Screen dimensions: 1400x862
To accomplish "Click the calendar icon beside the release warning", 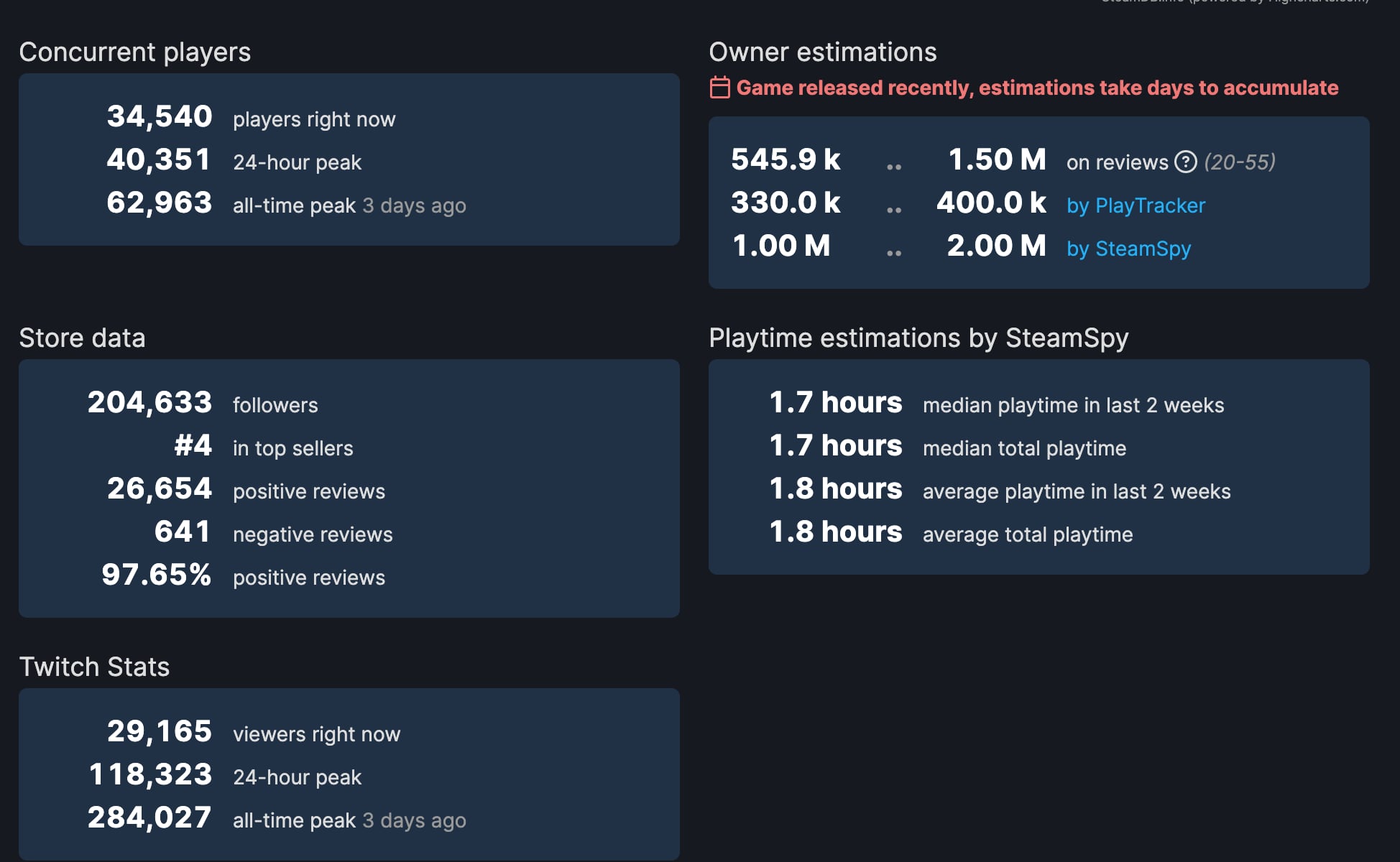I will (x=719, y=88).
